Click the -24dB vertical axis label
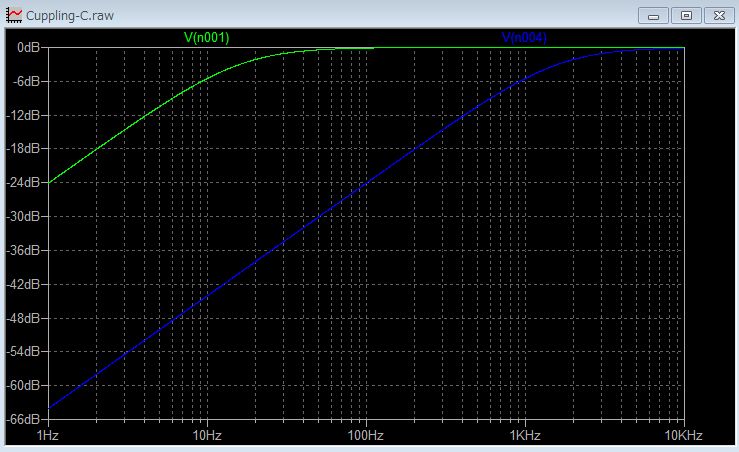The image size is (739, 452). 23,182
